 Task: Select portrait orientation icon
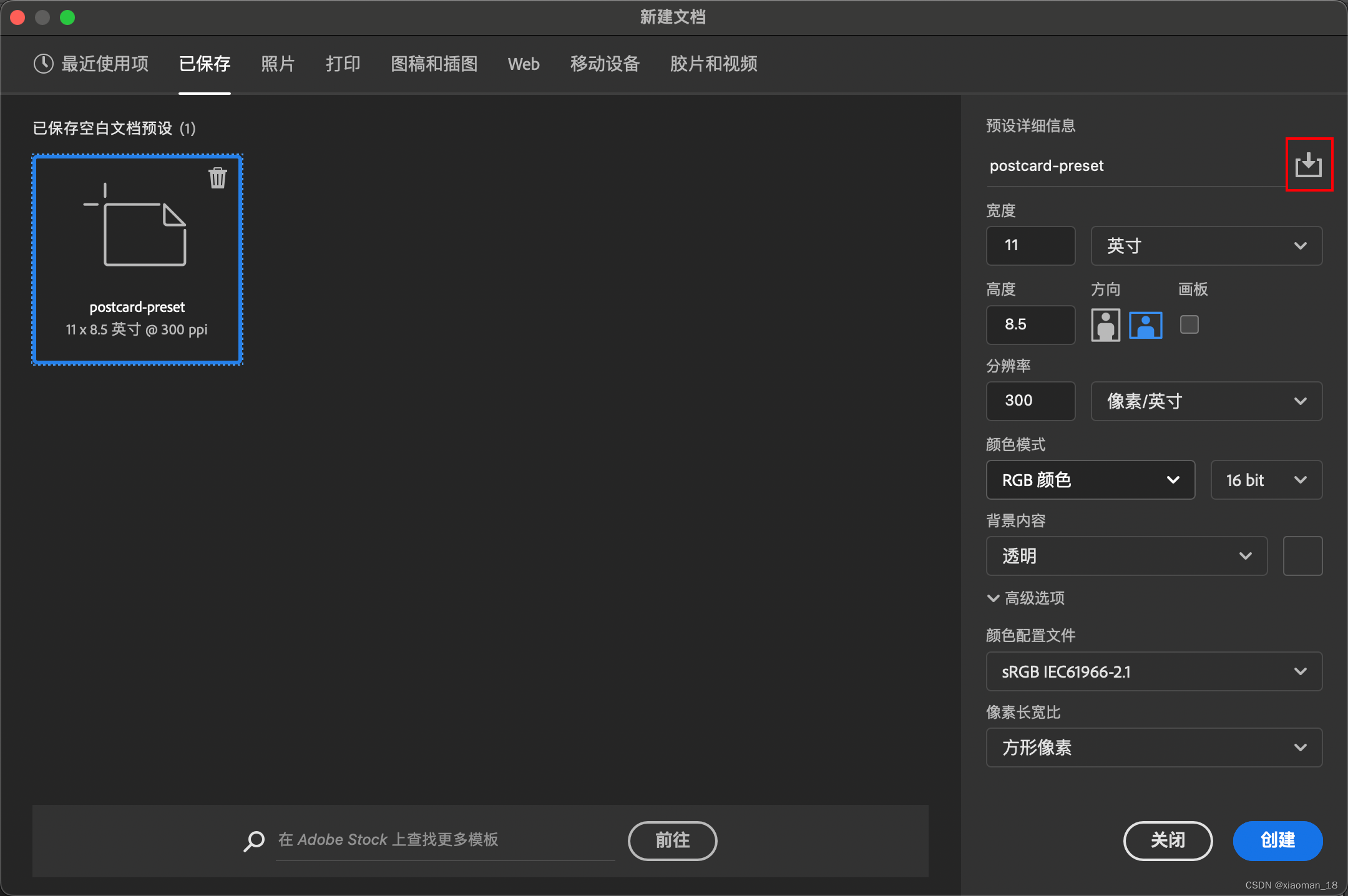pos(1105,325)
